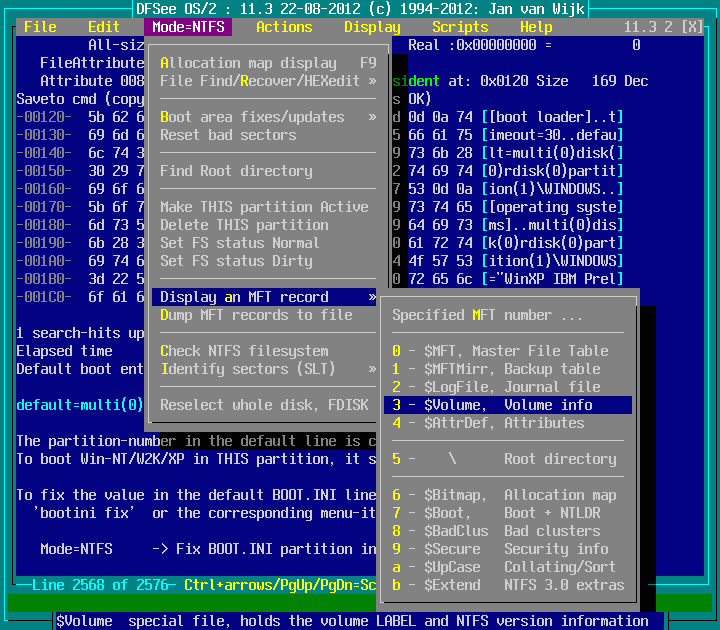
Task: Choose Dump MFT records to file
Action: pos(256,315)
